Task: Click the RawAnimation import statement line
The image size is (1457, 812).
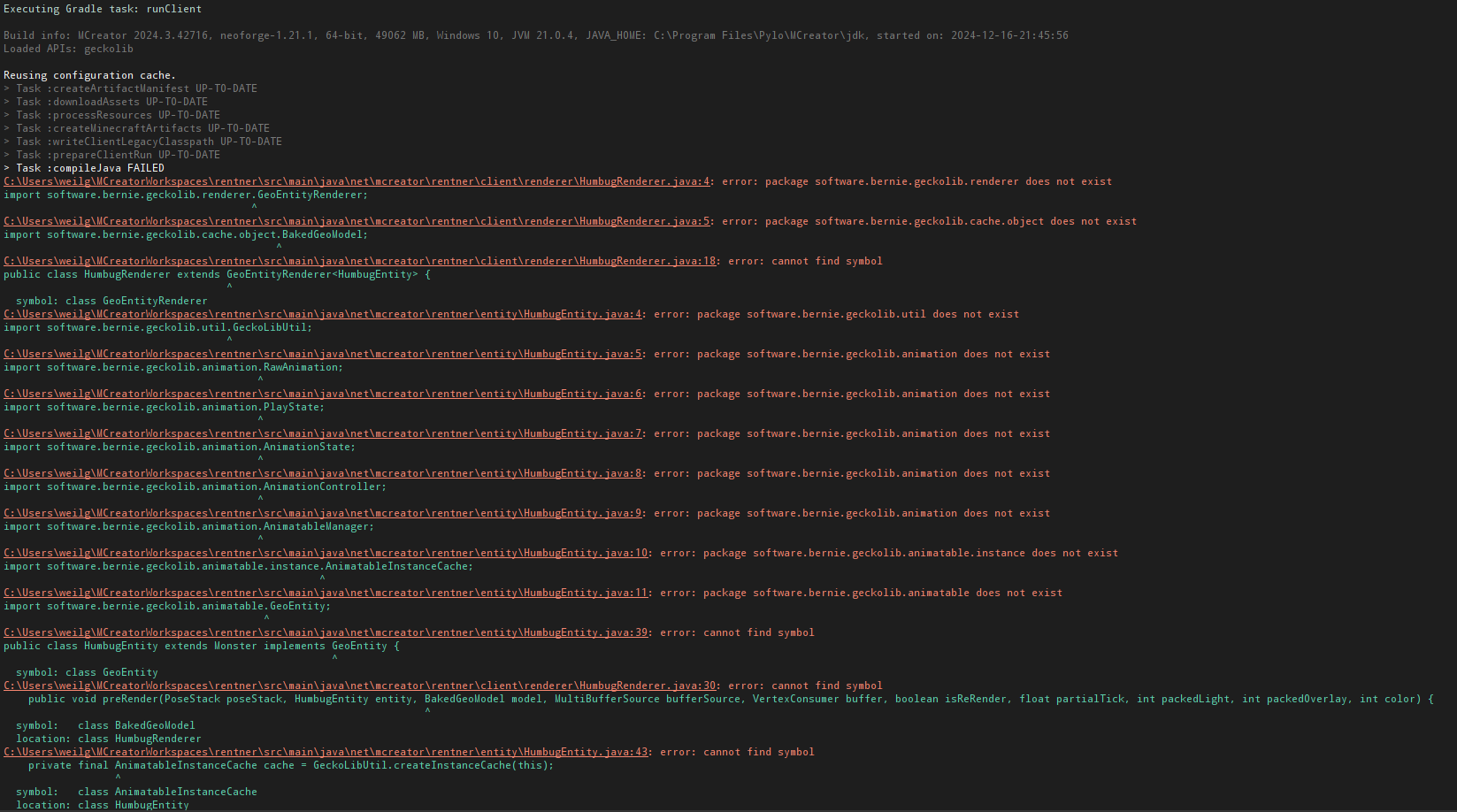Action: (x=173, y=367)
